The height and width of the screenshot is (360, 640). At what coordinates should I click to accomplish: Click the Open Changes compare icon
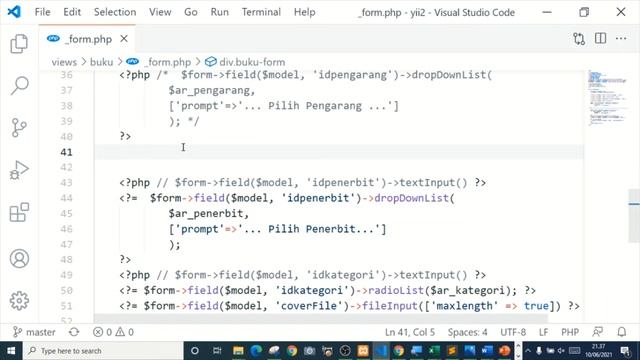579,39
